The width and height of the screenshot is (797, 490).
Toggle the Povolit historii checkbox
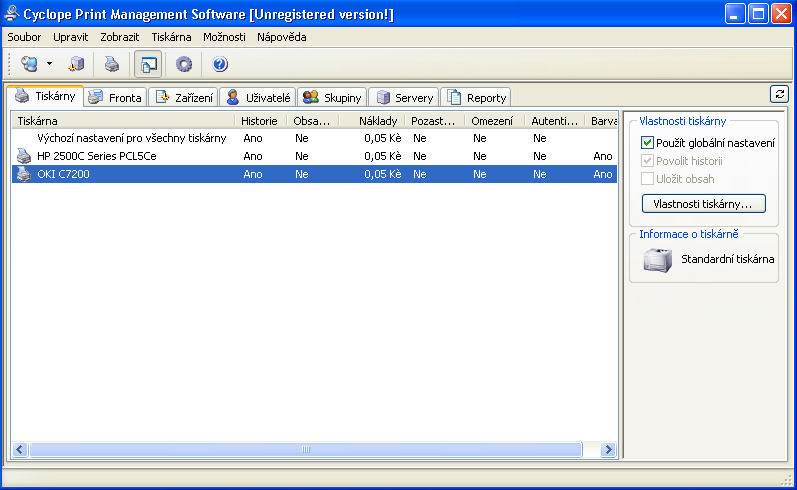[647, 161]
